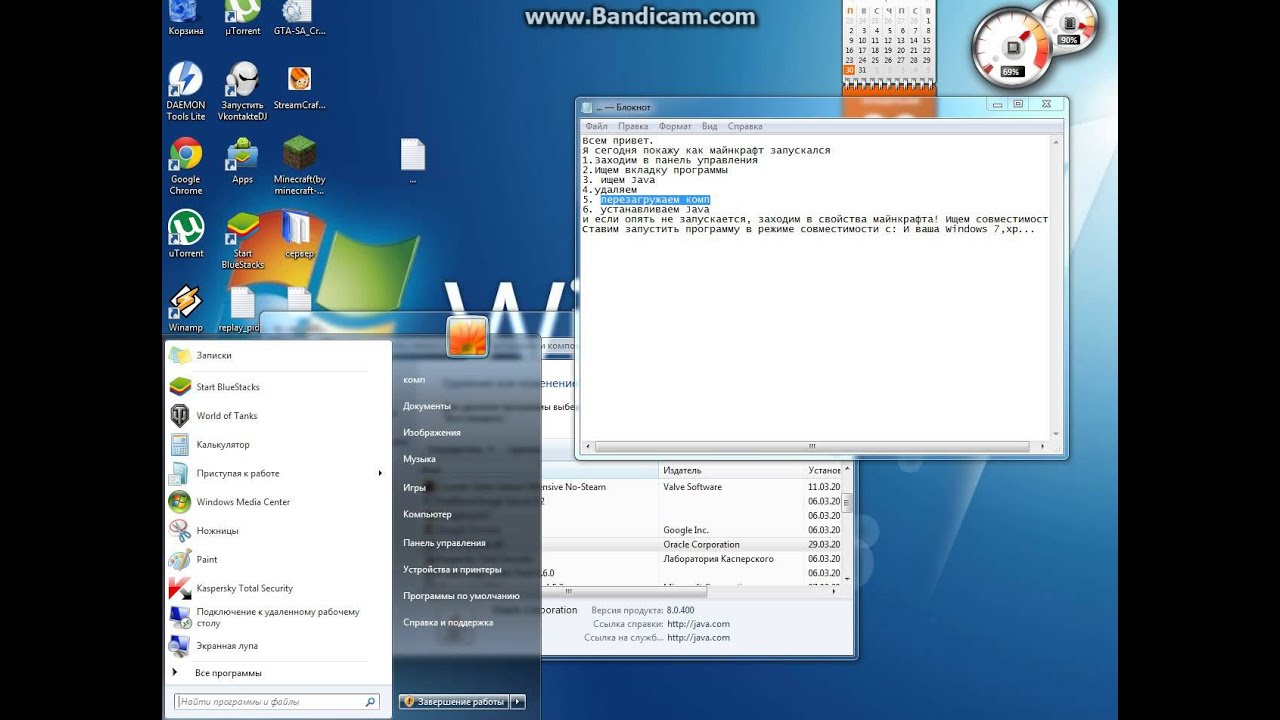The width and height of the screenshot is (1280, 720).
Task: Launch DAEMON Tools Lite desktop icon
Action: point(185,92)
